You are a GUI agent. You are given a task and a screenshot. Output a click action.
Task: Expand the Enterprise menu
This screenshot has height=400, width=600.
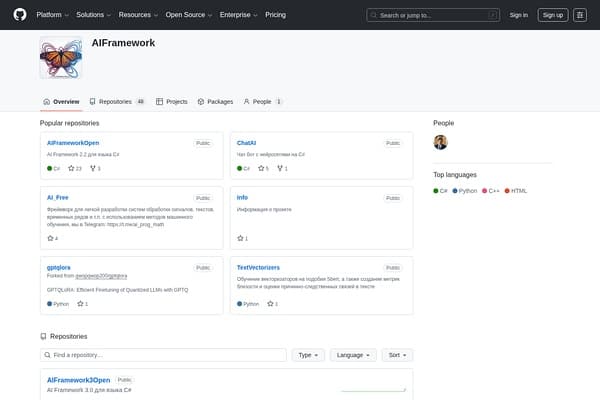pos(238,15)
